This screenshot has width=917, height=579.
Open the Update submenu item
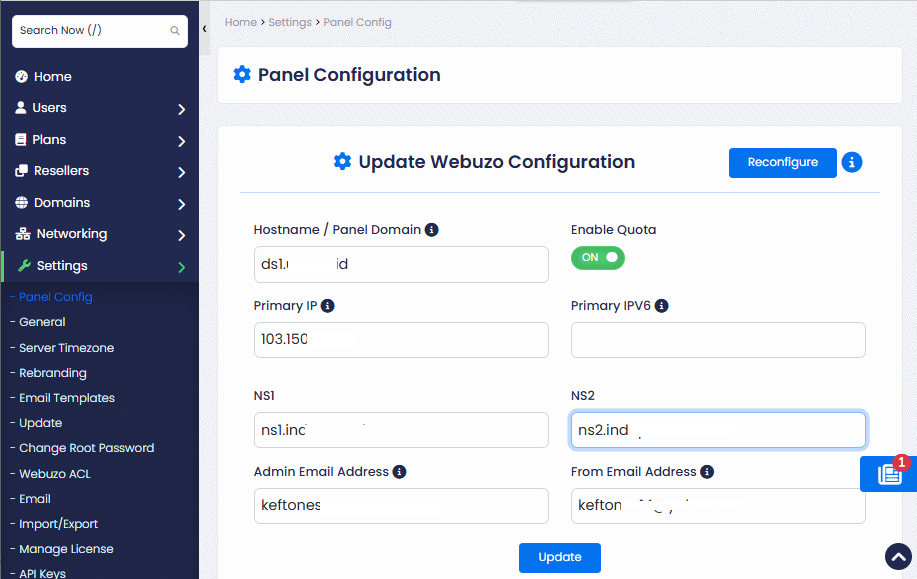(x=40, y=423)
